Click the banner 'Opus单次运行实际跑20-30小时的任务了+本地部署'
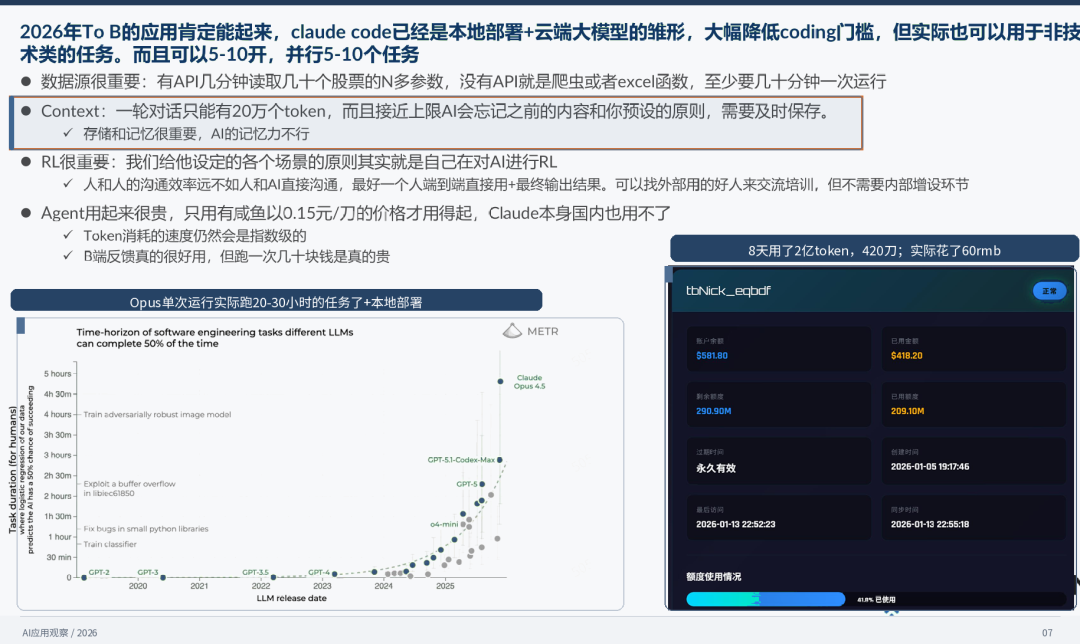 coord(276,302)
